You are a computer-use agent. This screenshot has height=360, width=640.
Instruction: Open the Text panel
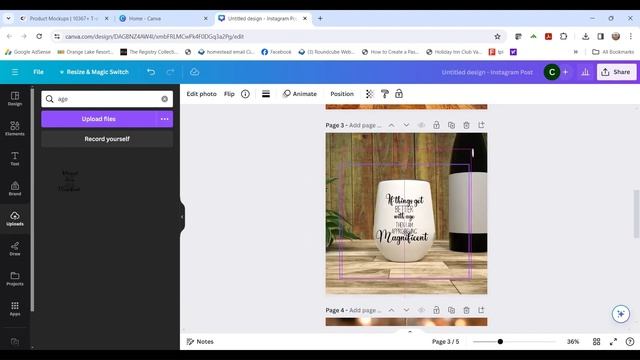point(15,158)
